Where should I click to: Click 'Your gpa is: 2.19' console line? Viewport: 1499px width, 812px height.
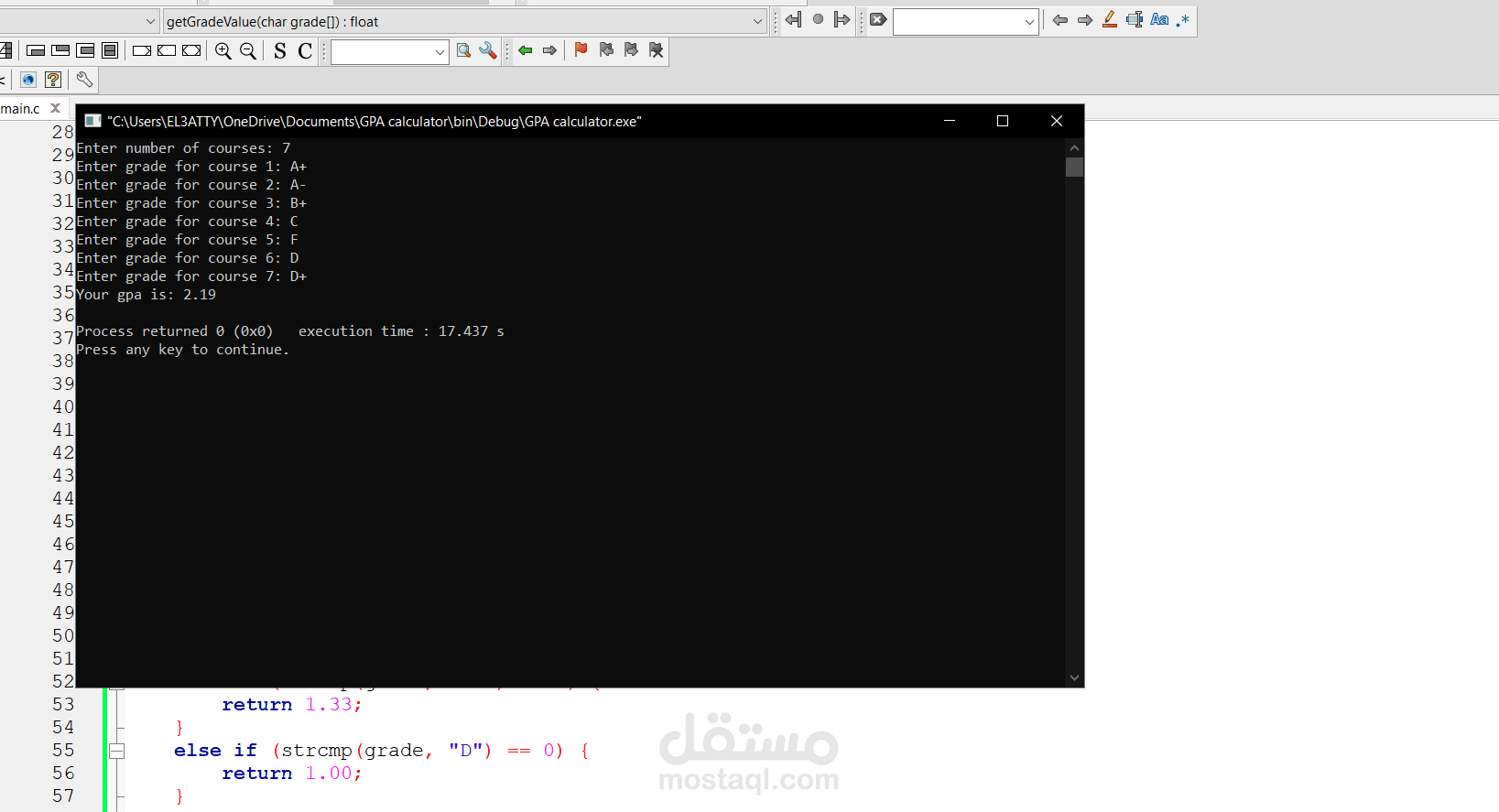tap(147, 295)
